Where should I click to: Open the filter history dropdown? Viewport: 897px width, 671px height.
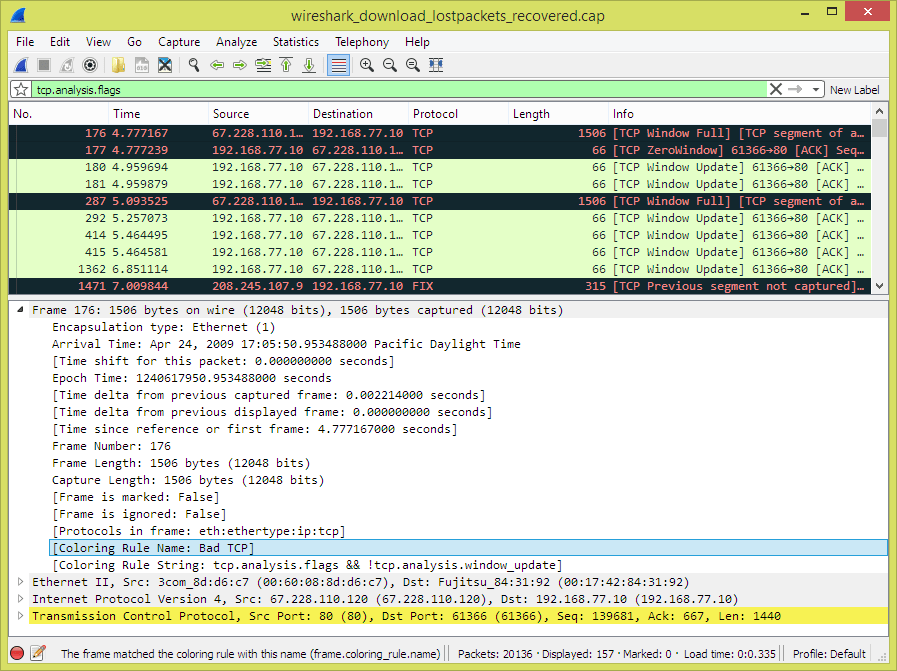815,89
